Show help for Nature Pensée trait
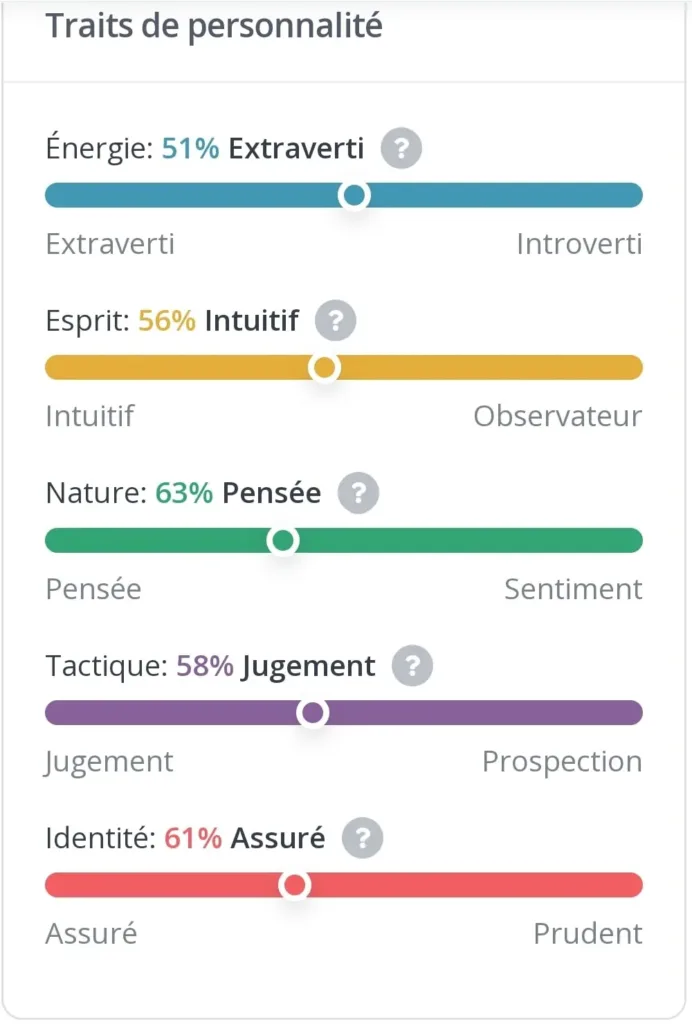The image size is (692, 1024). coord(358,493)
